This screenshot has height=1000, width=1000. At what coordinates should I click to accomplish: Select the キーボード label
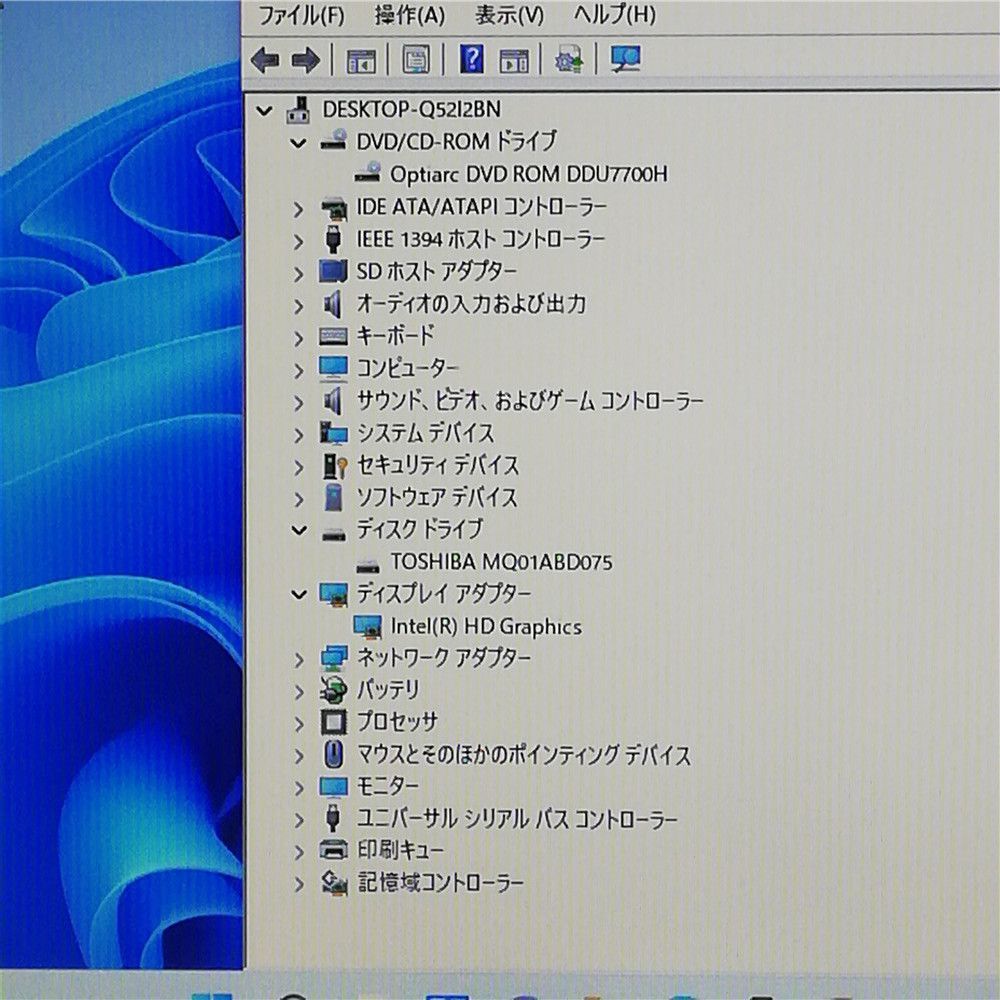pyautogui.click(x=395, y=335)
